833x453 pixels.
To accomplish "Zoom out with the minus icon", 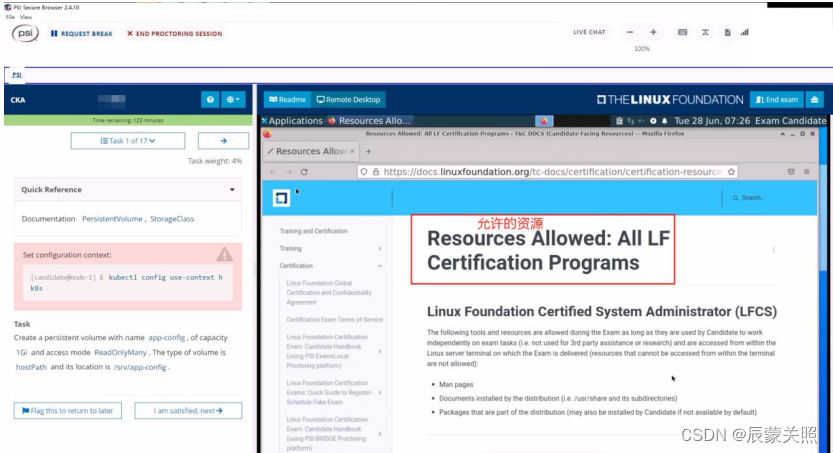I will point(630,32).
